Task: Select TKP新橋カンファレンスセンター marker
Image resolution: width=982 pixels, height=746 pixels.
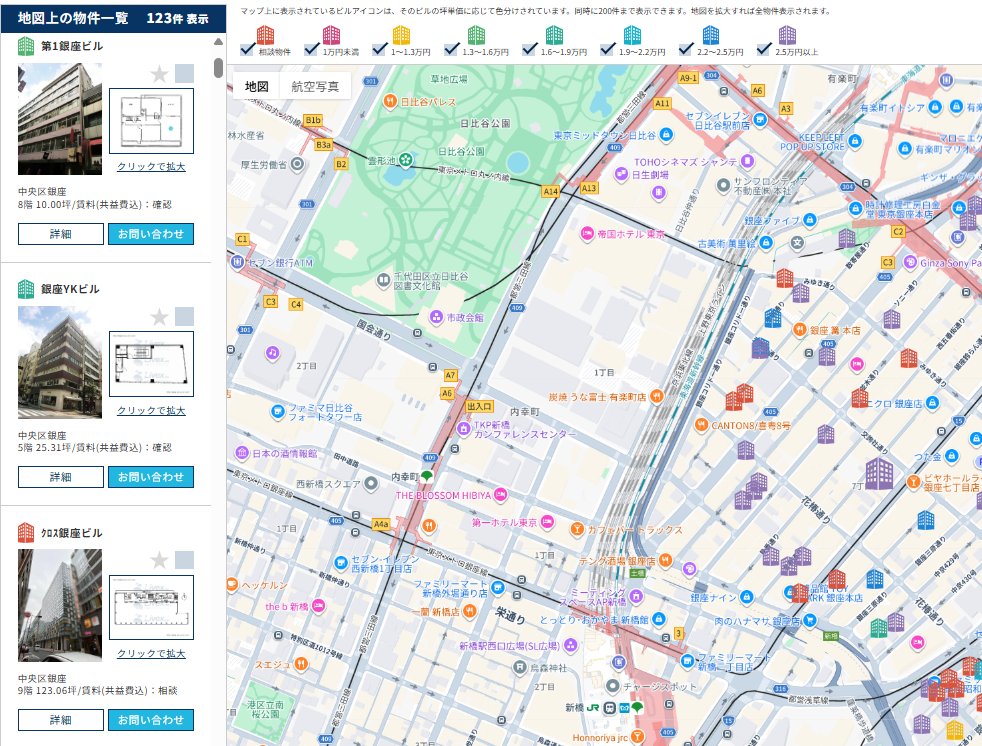Action: pyautogui.click(x=463, y=429)
